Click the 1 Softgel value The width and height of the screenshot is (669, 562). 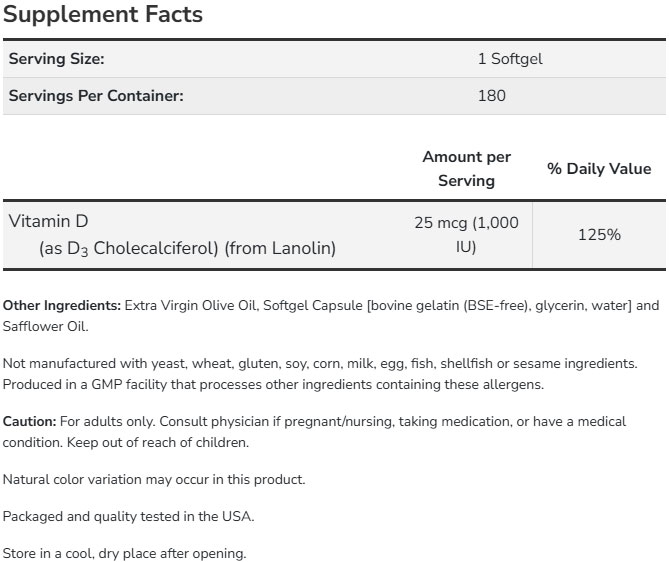coord(510,59)
